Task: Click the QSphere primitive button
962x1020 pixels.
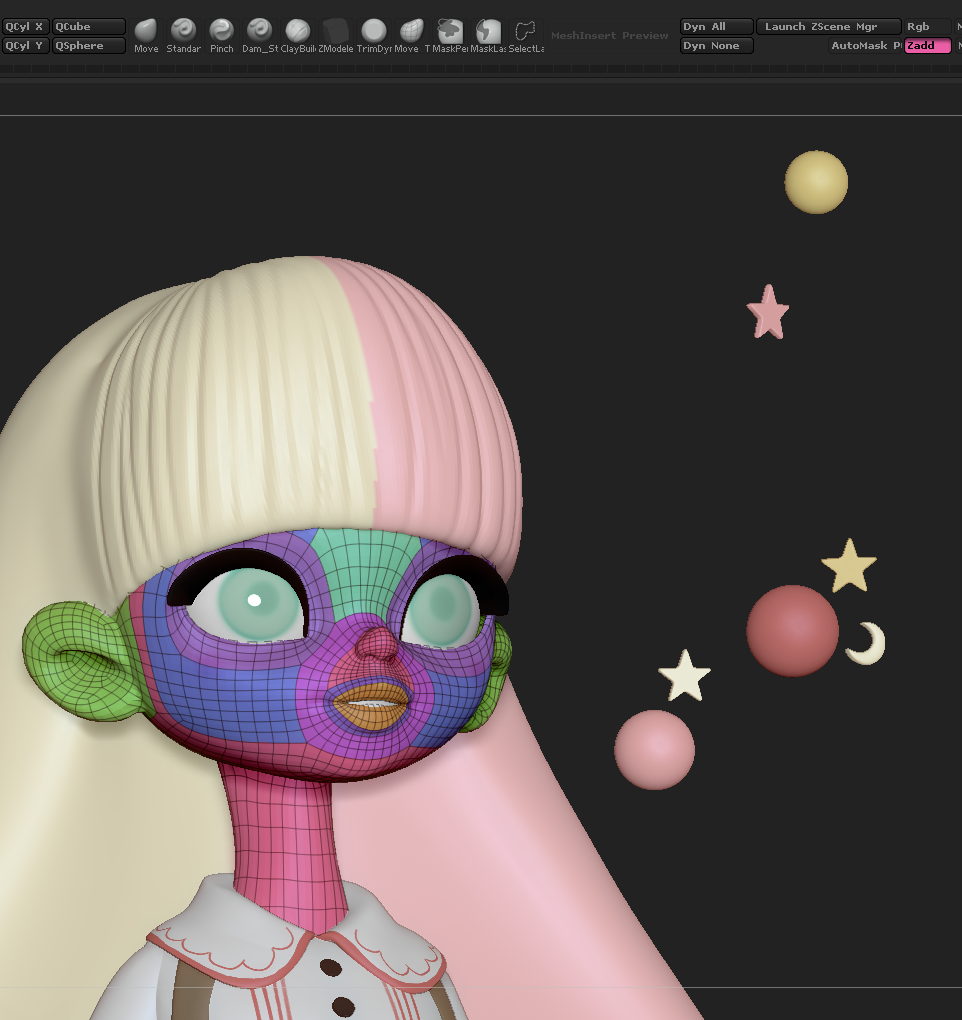Action: [x=88, y=46]
